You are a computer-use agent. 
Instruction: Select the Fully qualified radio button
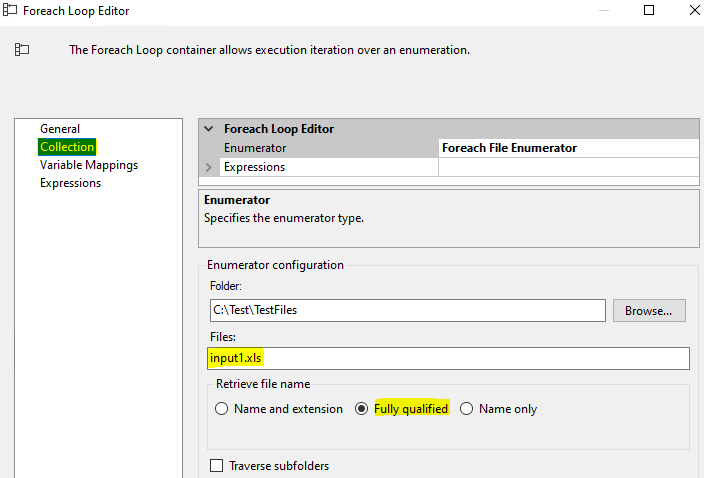point(362,409)
